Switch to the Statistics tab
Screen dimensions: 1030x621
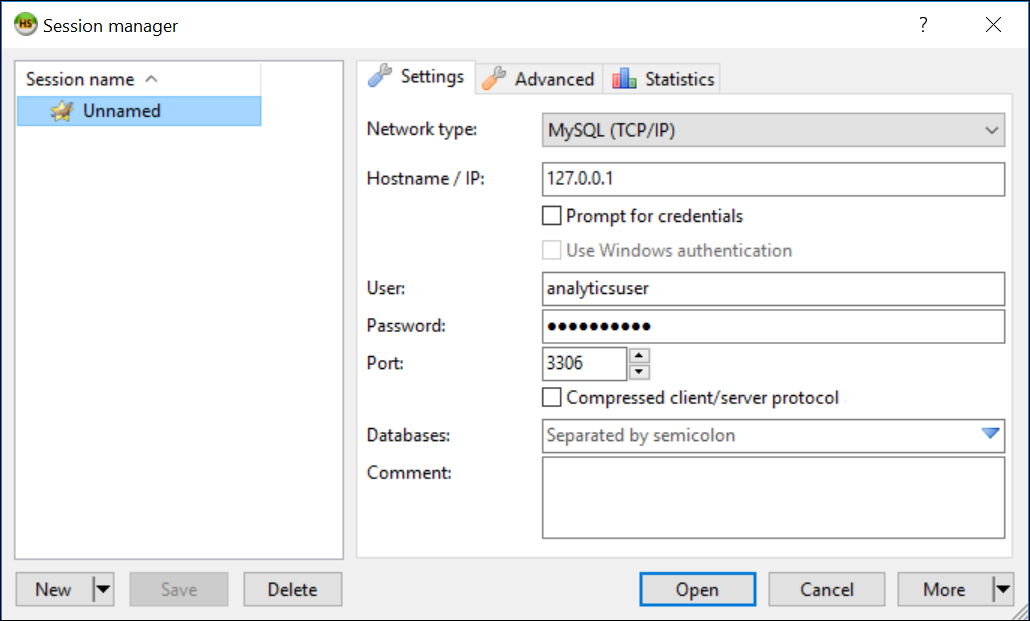coord(673,78)
